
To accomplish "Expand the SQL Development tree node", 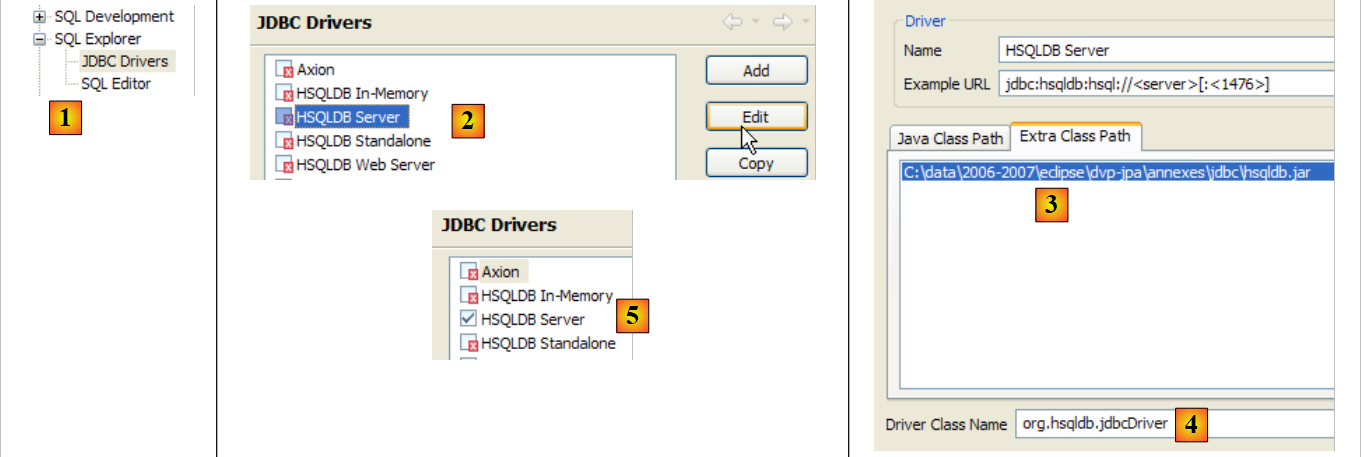I will click(x=40, y=17).
